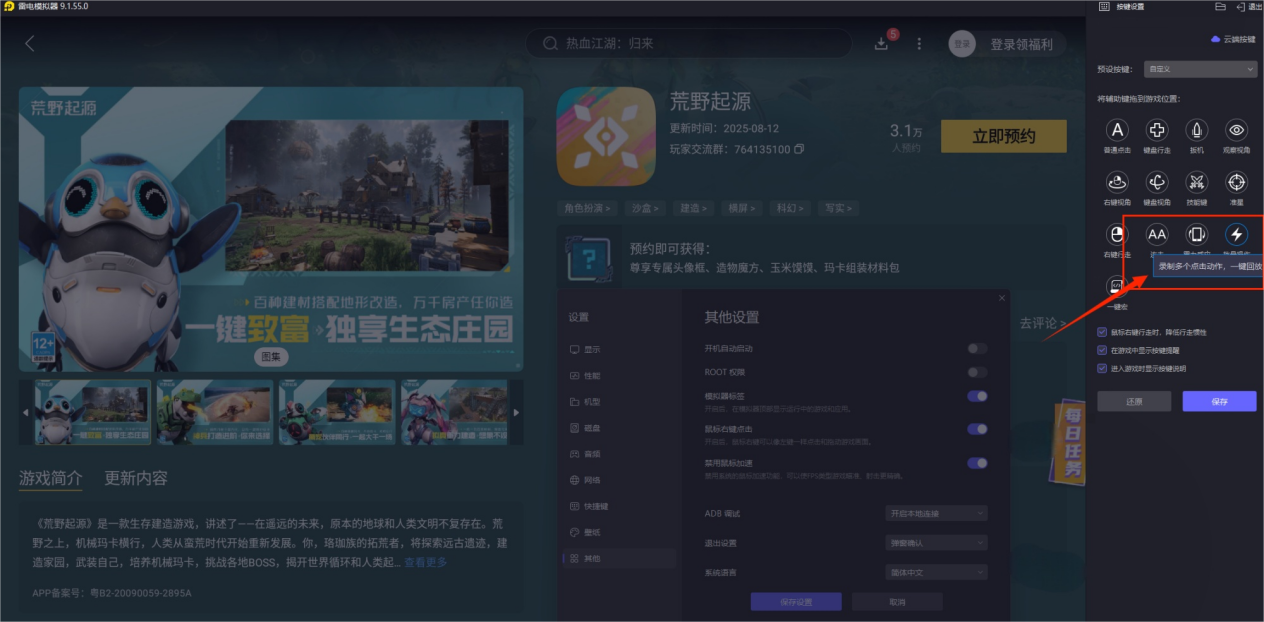Enable the 开机自动启动 toggle
This screenshot has height=622, width=1264.
tap(977, 348)
